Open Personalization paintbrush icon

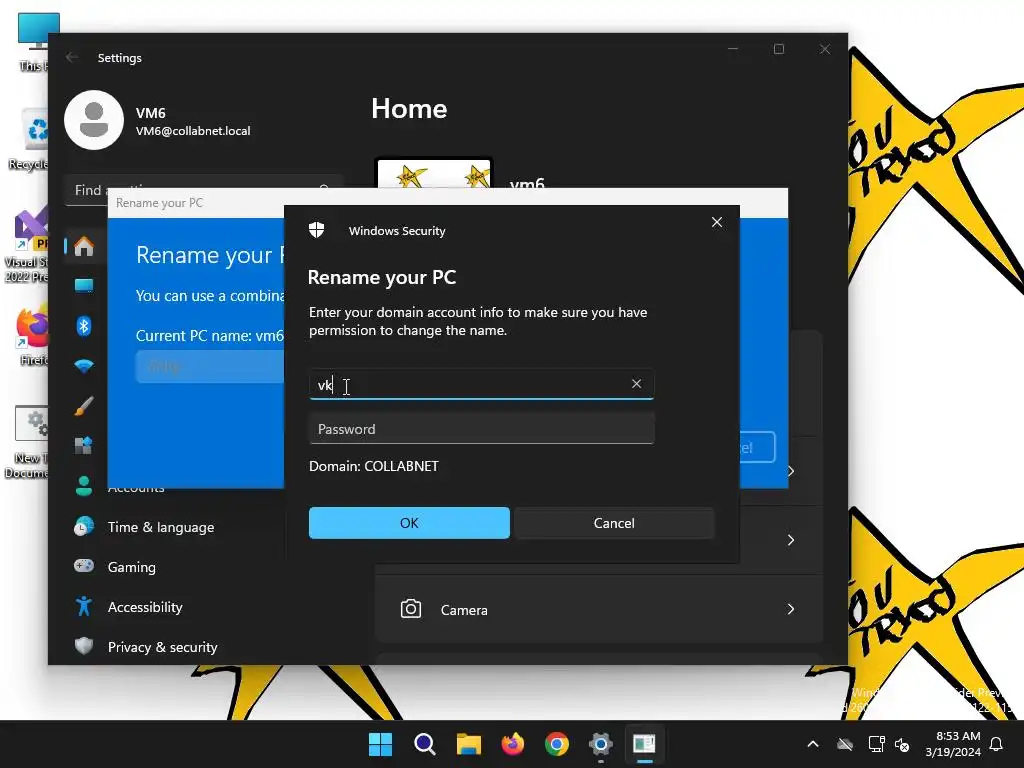pyautogui.click(x=84, y=406)
